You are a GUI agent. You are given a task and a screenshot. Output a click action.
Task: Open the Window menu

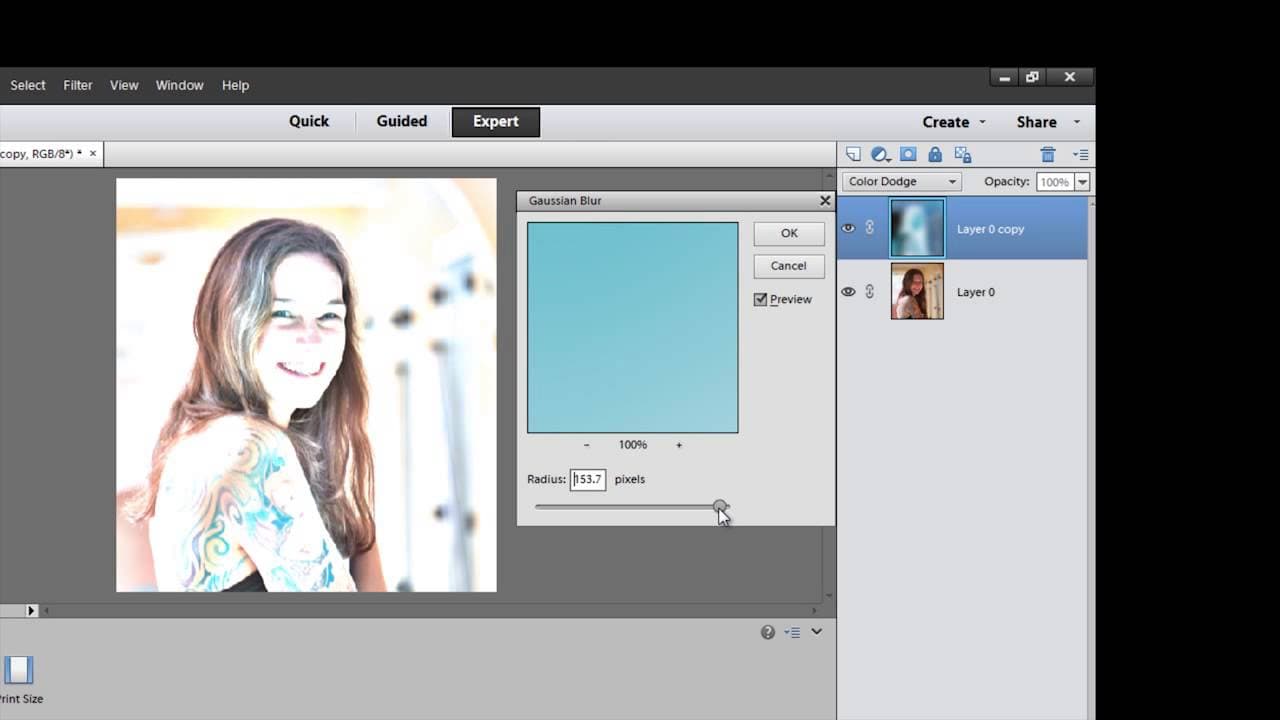point(180,85)
